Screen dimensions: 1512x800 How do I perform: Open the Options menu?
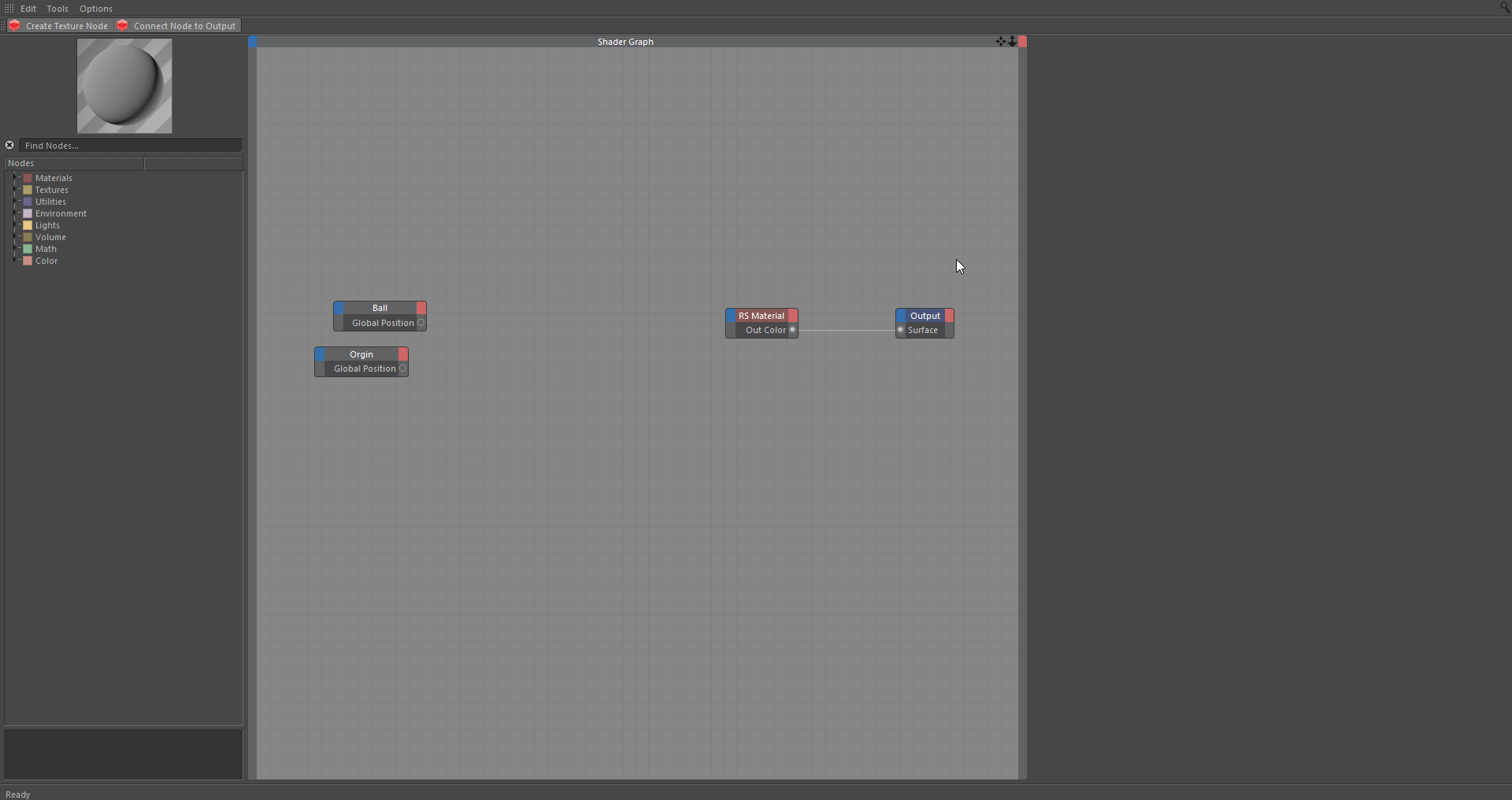[x=95, y=8]
